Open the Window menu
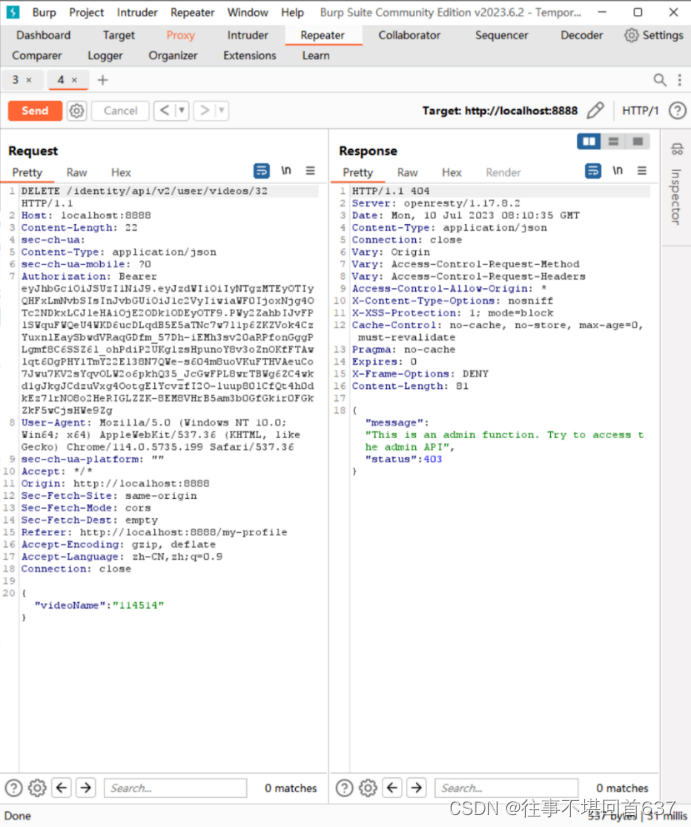691x827 pixels. (x=247, y=12)
